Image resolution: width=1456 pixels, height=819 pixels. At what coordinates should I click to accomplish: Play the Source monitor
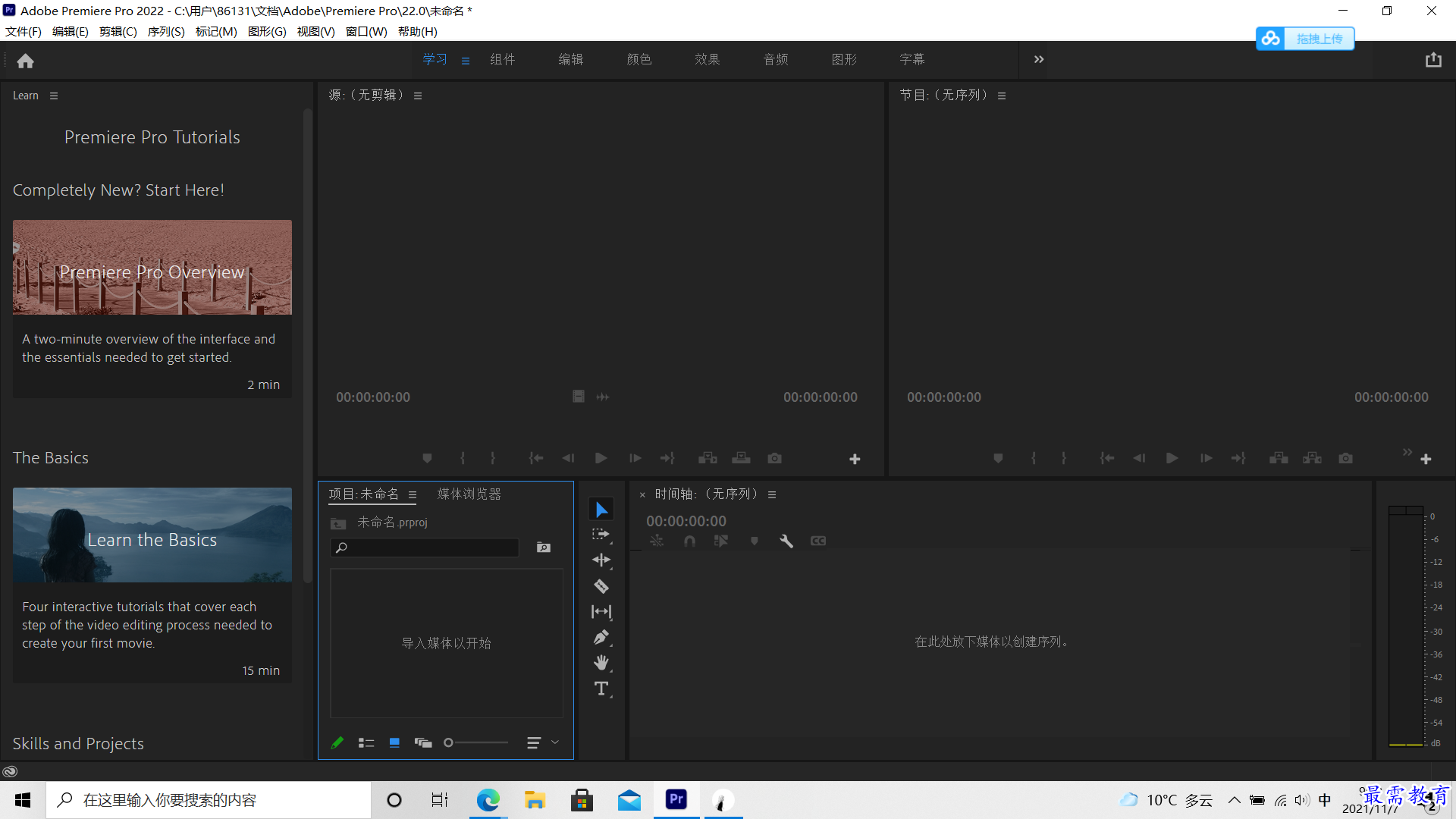(x=601, y=458)
